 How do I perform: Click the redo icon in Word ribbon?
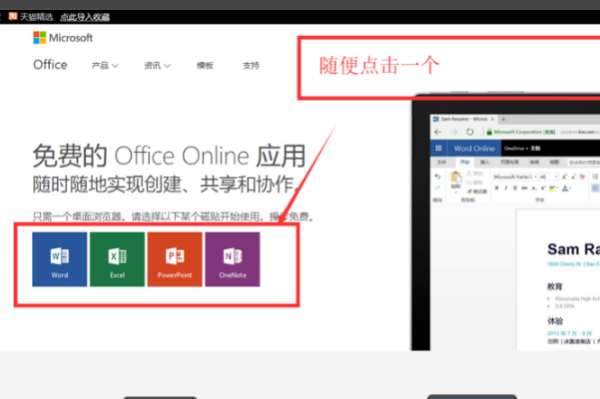click(x=437, y=188)
